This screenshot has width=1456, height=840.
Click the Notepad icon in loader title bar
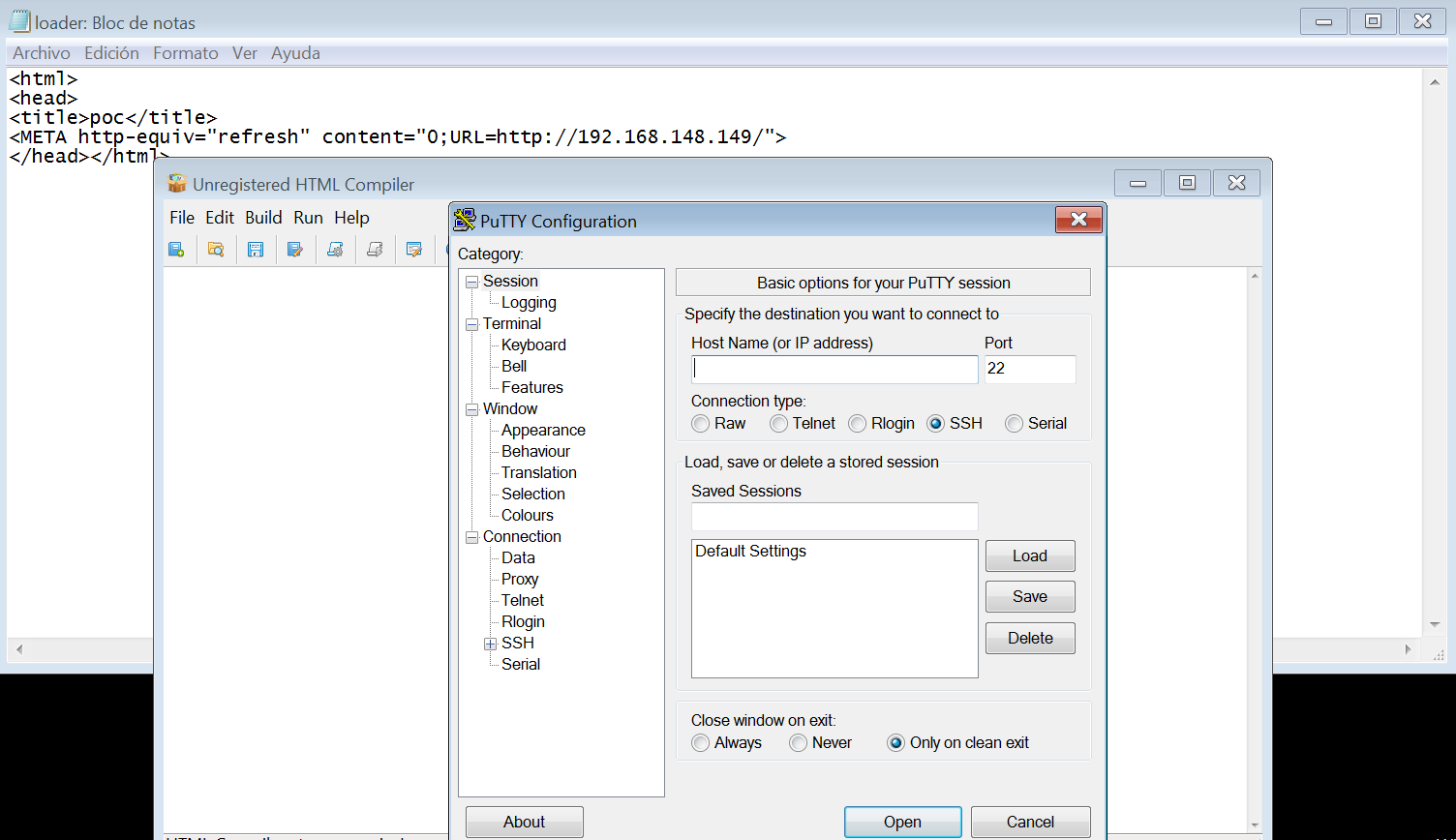pos(19,21)
